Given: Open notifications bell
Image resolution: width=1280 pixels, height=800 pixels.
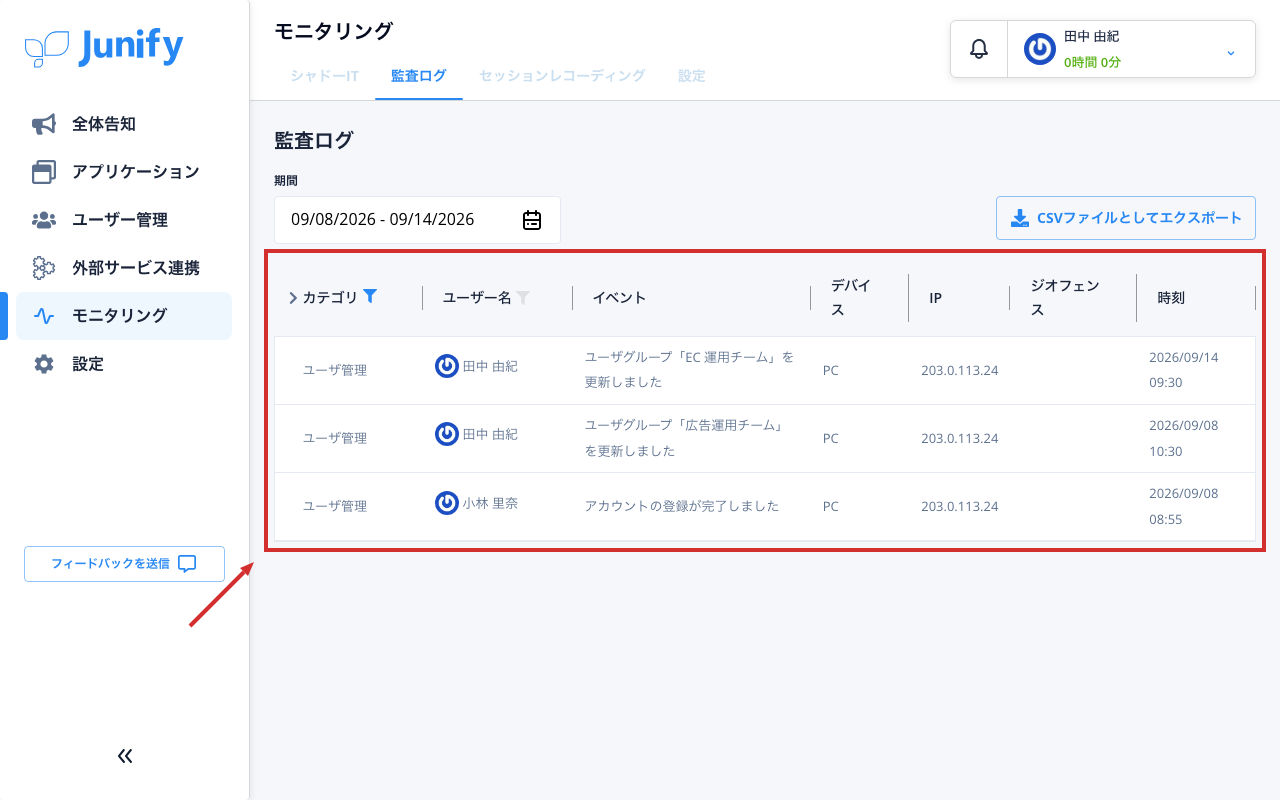Looking at the screenshot, I should tap(979, 49).
